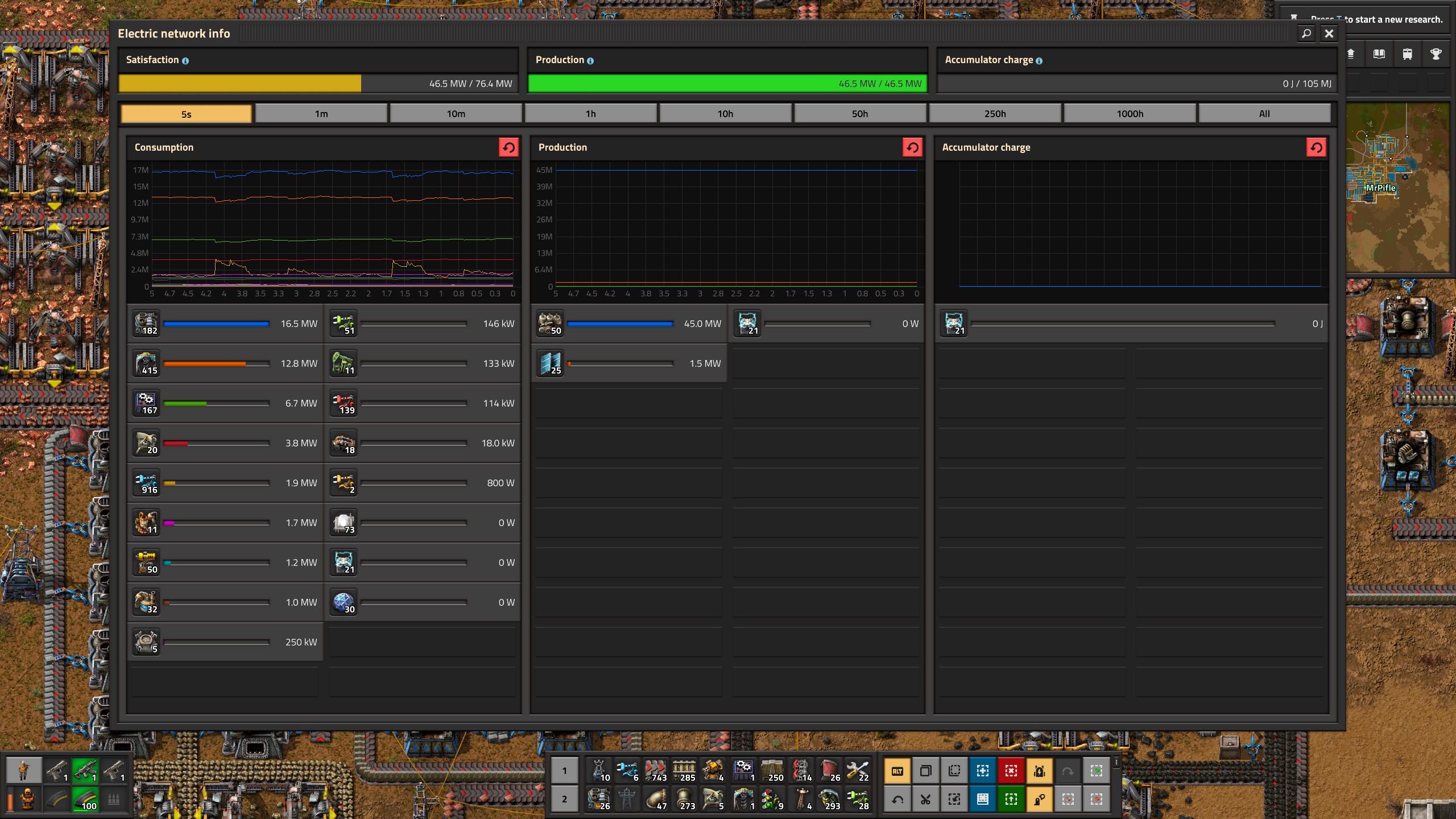This screenshot has height=819, width=1456.
Task: Click the ammo slot showing 100
Action: coord(85,800)
